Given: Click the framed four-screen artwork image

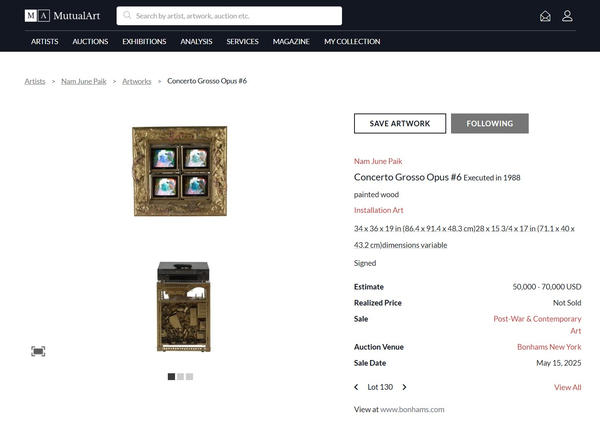Looking at the screenshot, I should (x=179, y=171).
